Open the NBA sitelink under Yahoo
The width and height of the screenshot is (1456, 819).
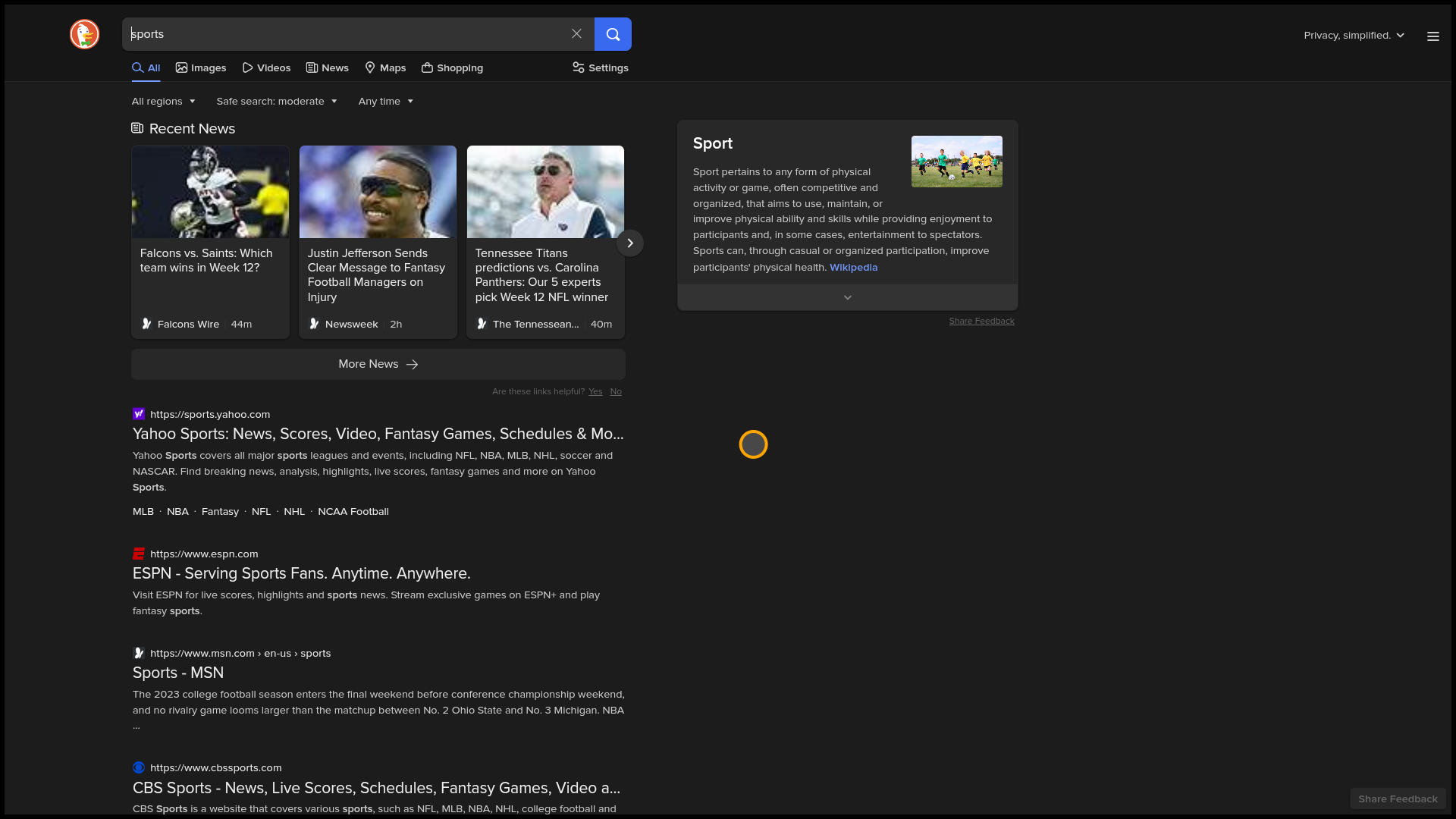point(177,511)
